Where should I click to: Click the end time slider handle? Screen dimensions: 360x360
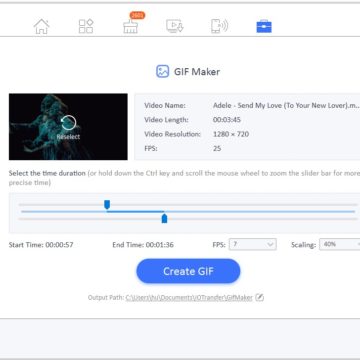164,219
